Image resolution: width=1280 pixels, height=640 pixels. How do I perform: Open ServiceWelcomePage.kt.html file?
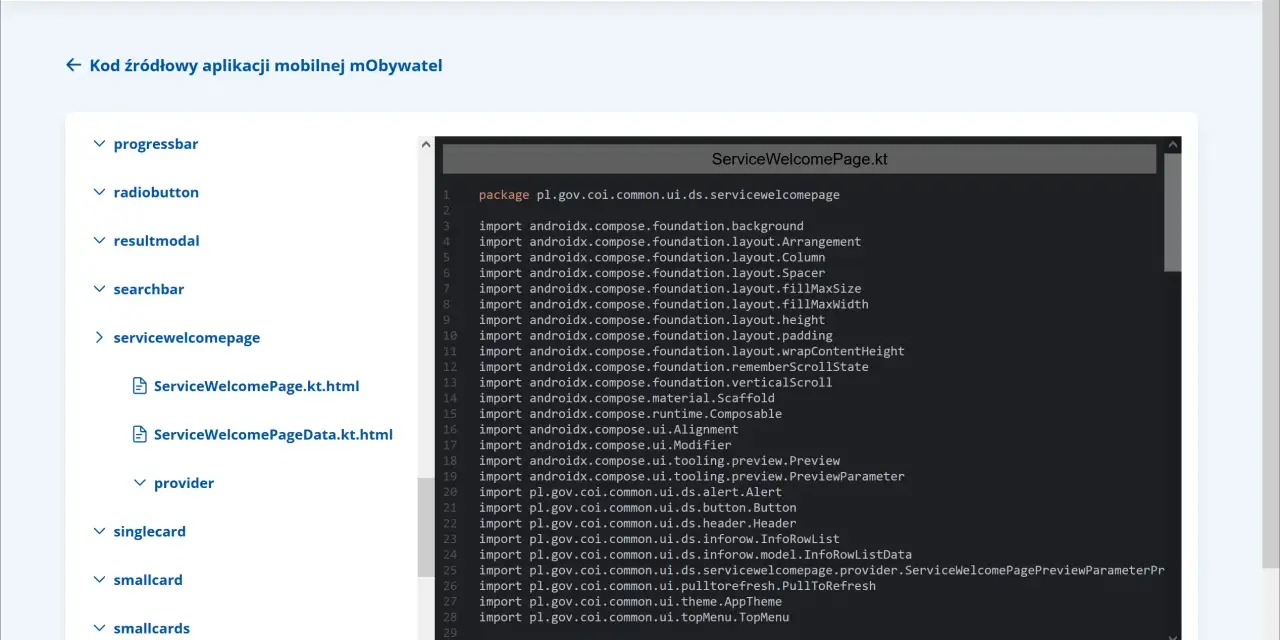[256, 386]
